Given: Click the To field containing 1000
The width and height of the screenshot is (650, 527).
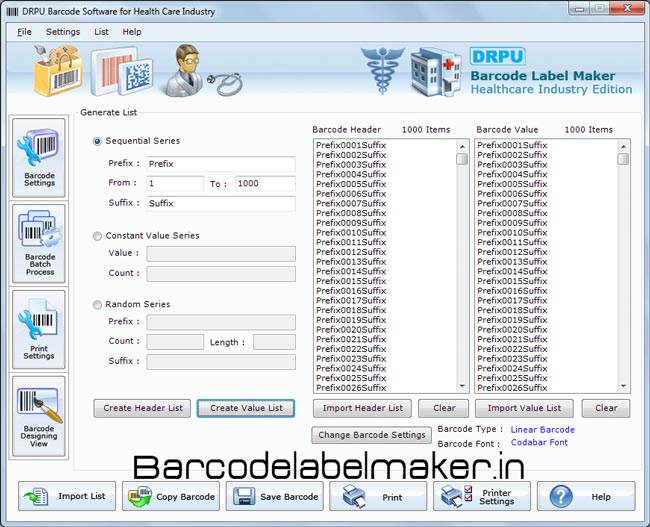Looking at the screenshot, I should point(265,184).
